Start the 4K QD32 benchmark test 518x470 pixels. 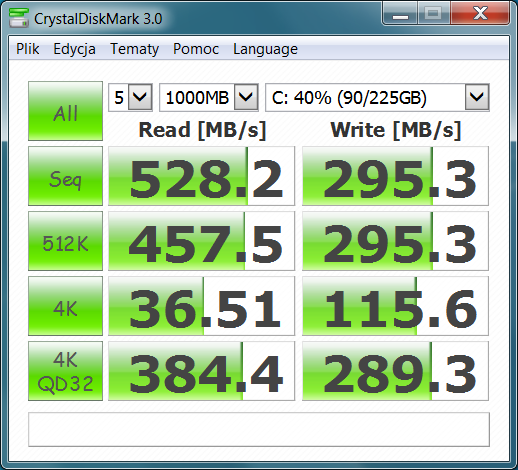[x=65, y=371]
